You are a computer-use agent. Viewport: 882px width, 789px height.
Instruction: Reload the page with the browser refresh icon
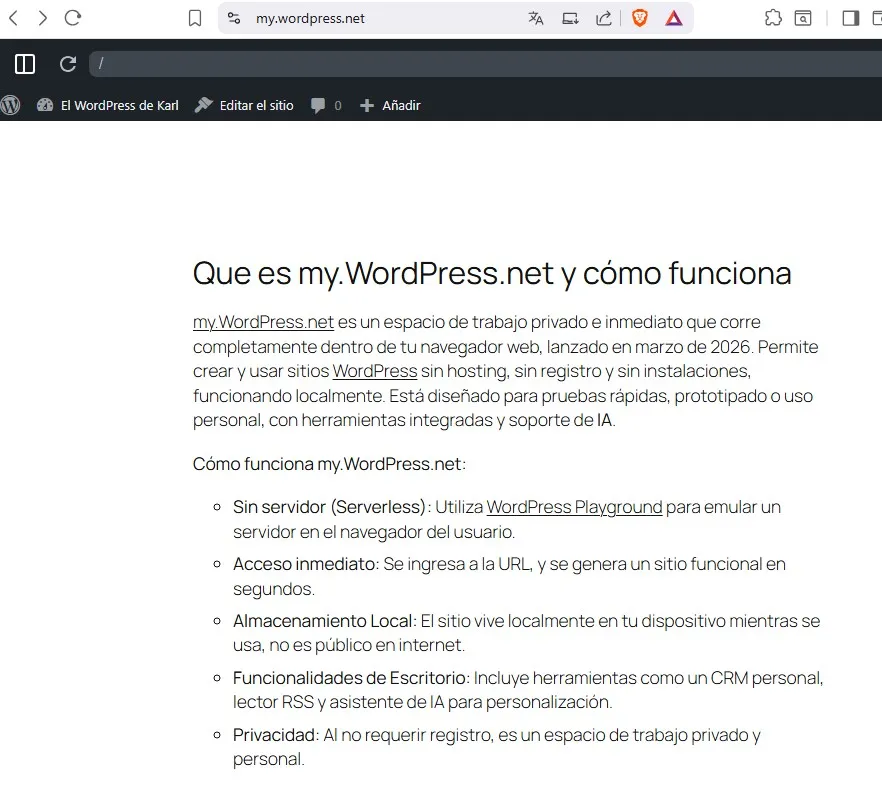pyautogui.click(x=72, y=18)
